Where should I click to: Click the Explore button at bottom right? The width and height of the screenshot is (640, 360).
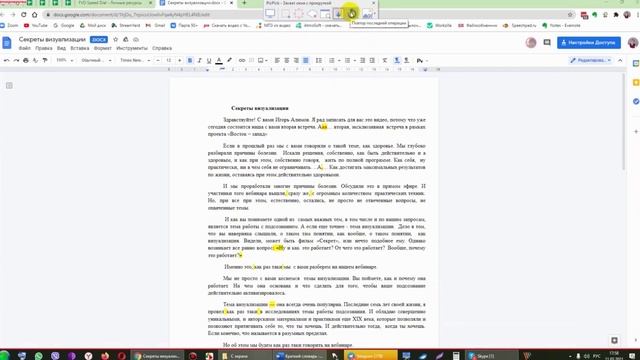[614, 340]
